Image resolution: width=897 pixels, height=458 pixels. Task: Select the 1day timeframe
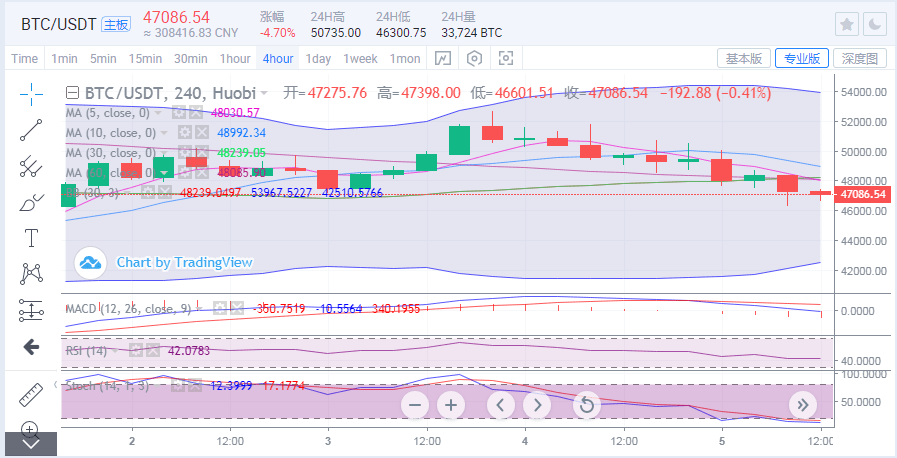(318, 58)
